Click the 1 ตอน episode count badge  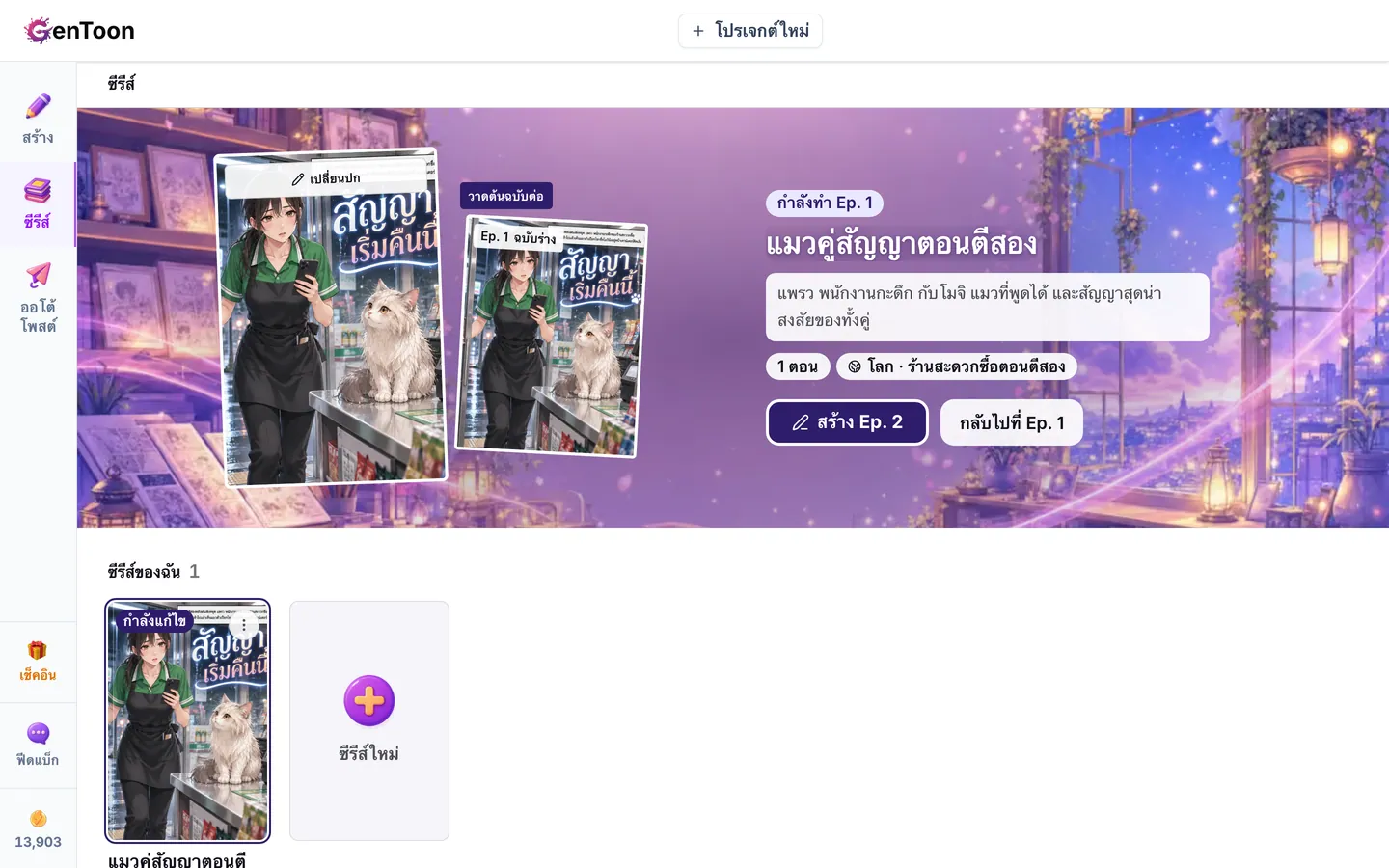798,366
